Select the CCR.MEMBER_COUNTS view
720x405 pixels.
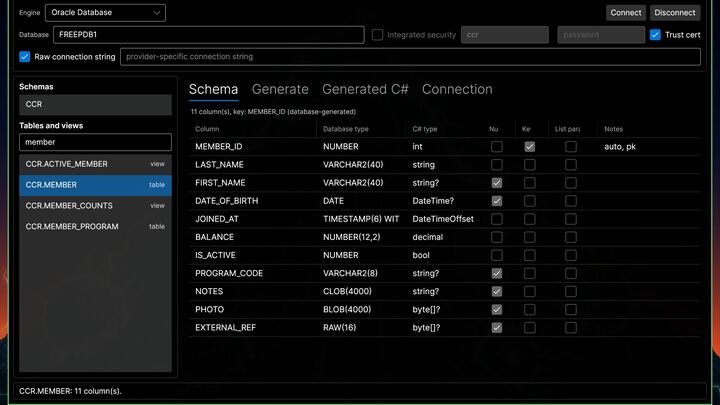click(96, 206)
